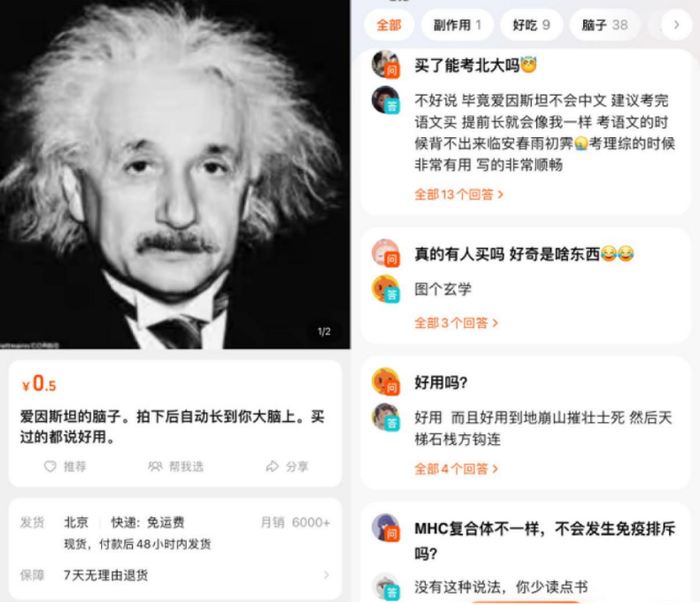Open the asker avatar beside 好用吗?
700x605 pixels.
(x=385, y=382)
